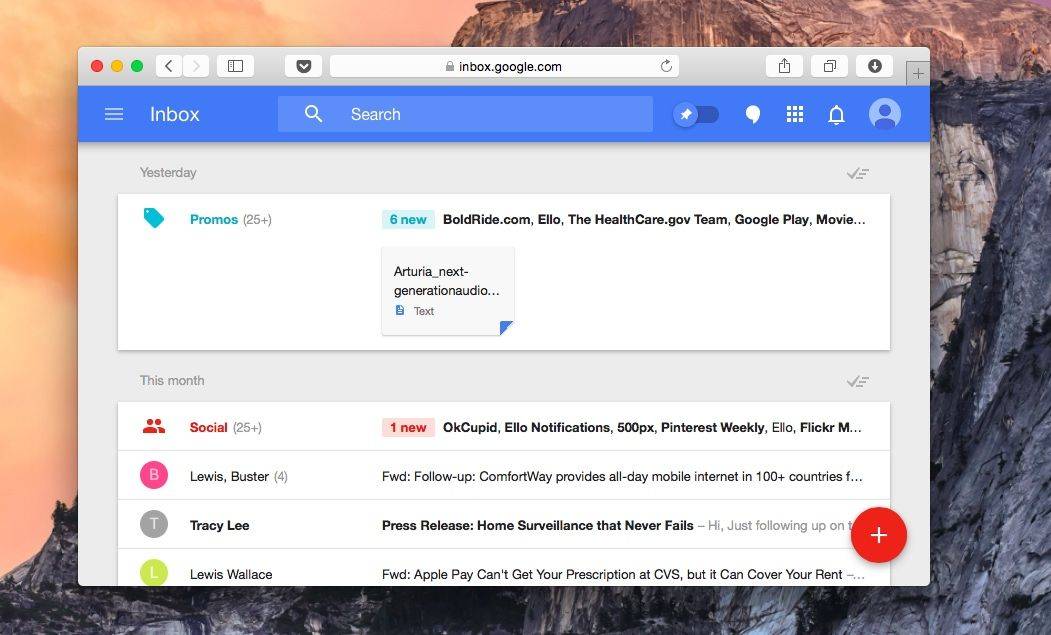Expand the Social bundle
Screen dimensions: 1051x635
pos(209,427)
